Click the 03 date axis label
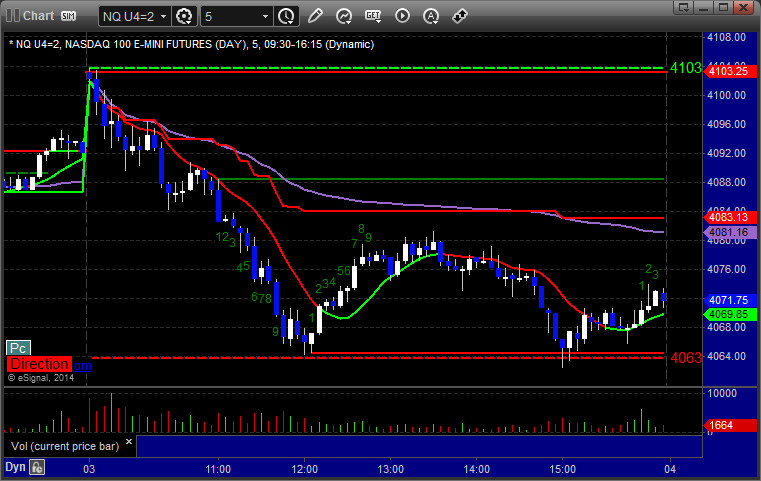Screen dimensions: 761x481 click(89, 469)
